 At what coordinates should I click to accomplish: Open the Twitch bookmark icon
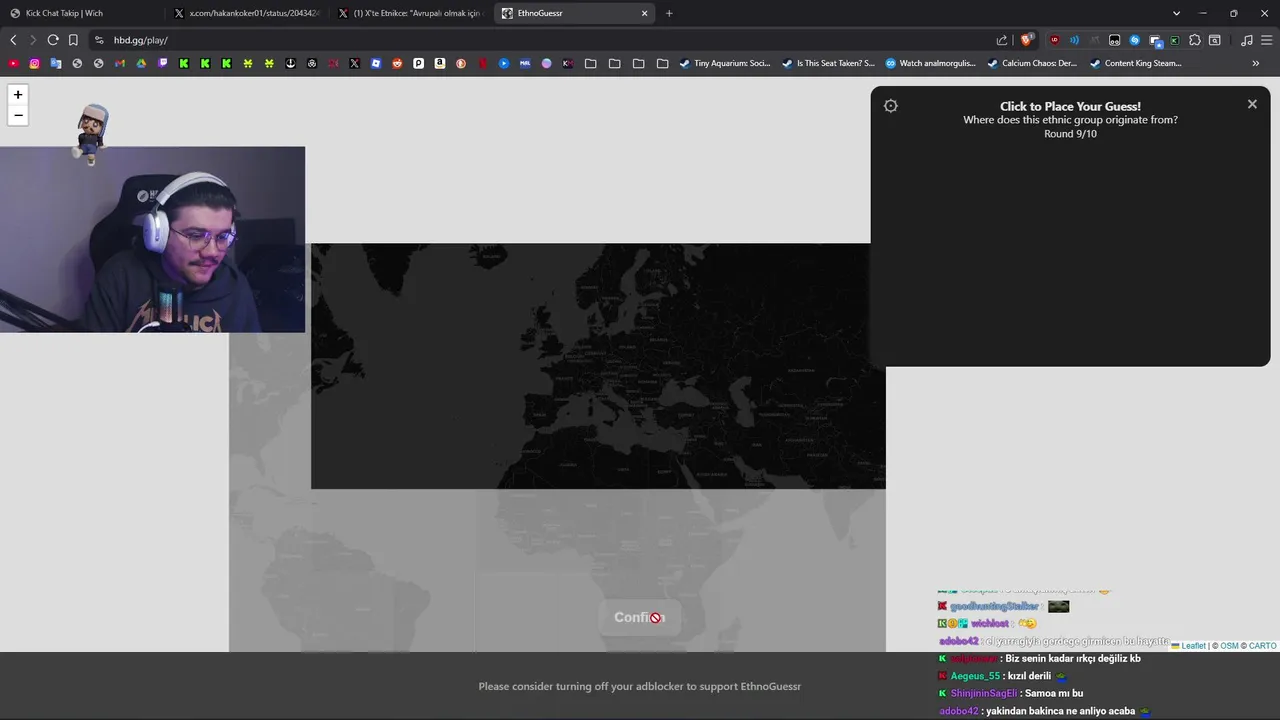[x=163, y=63]
